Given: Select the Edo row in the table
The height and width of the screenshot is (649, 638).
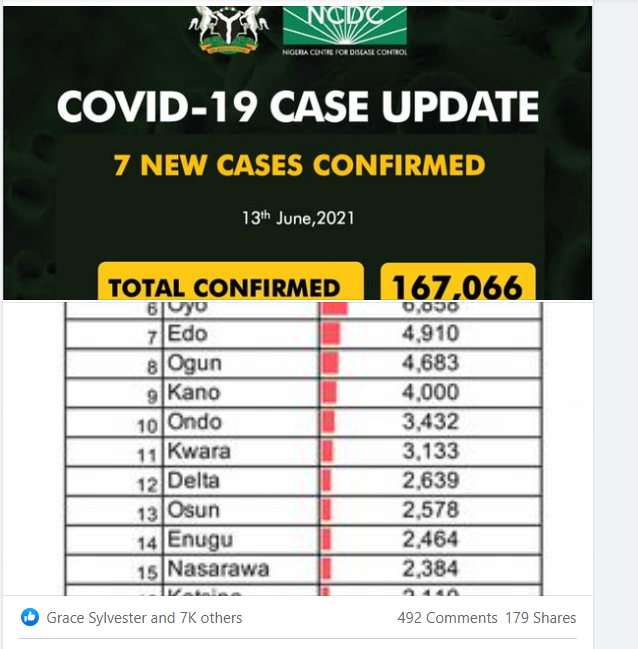Looking at the screenshot, I should [303, 334].
